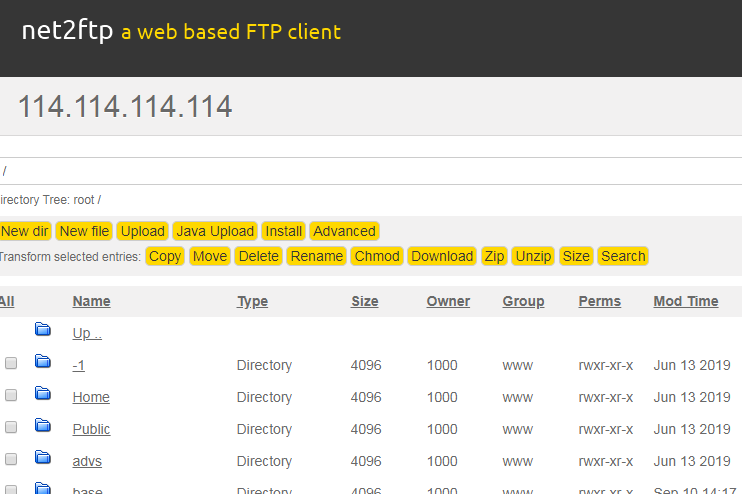Create a New file

tap(84, 231)
